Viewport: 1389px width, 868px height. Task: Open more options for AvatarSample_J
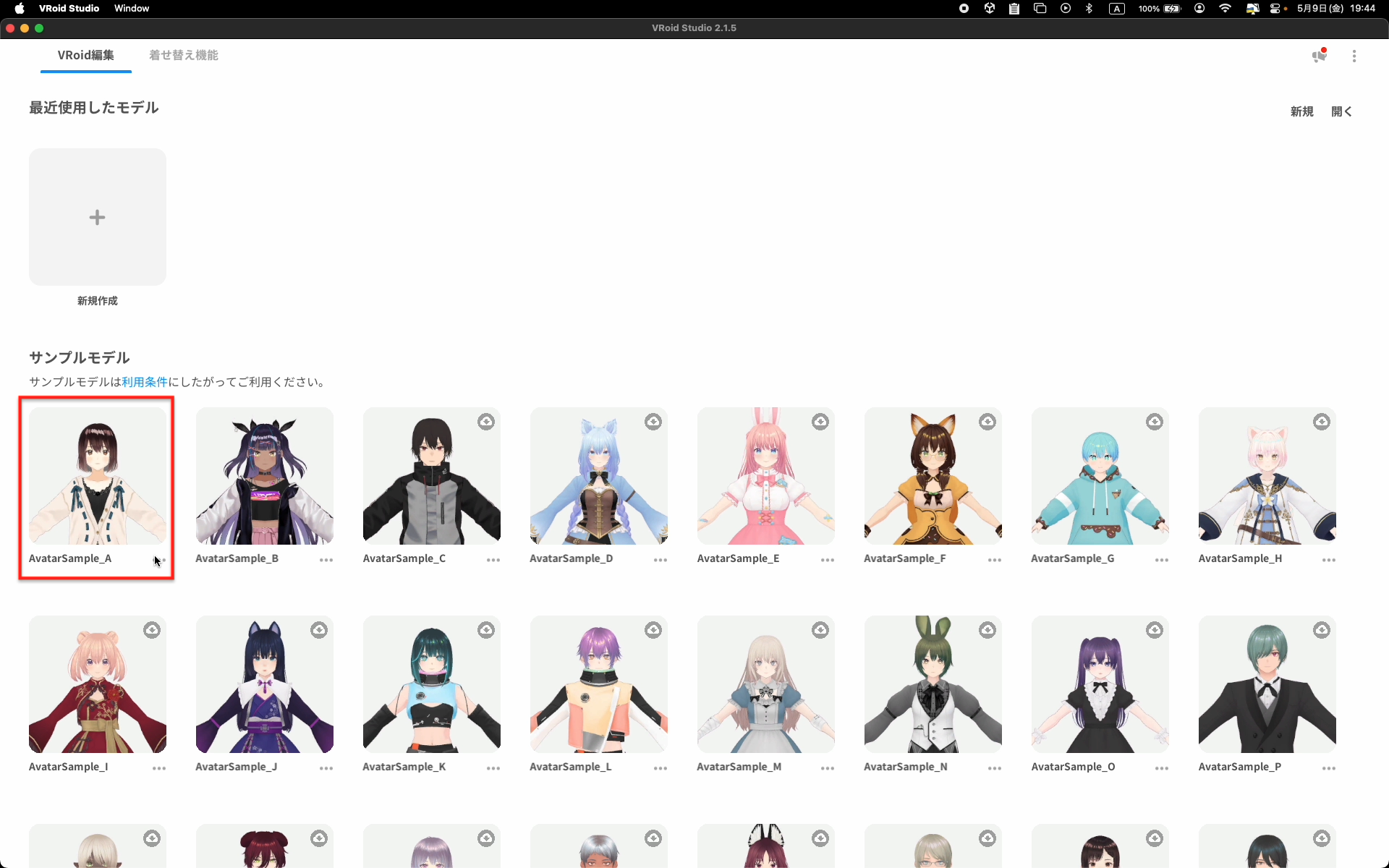pyautogui.click(x=326, y=768)
